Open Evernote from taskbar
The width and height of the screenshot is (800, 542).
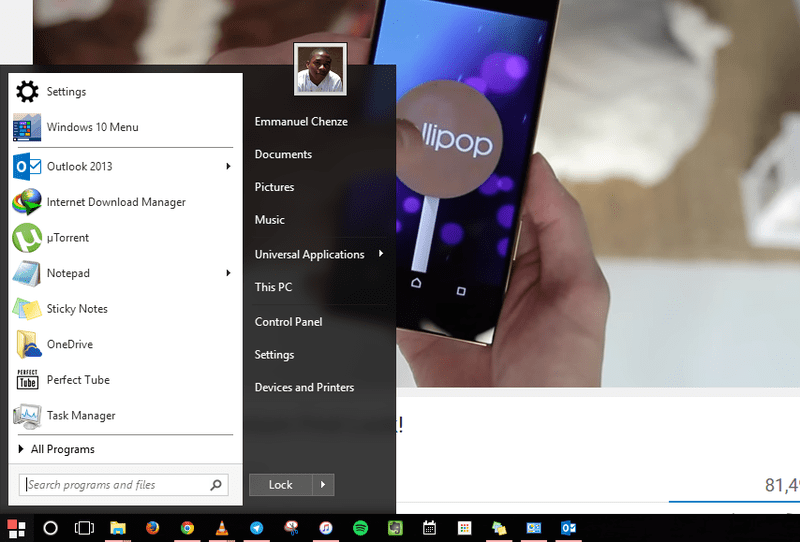point(395,528)
